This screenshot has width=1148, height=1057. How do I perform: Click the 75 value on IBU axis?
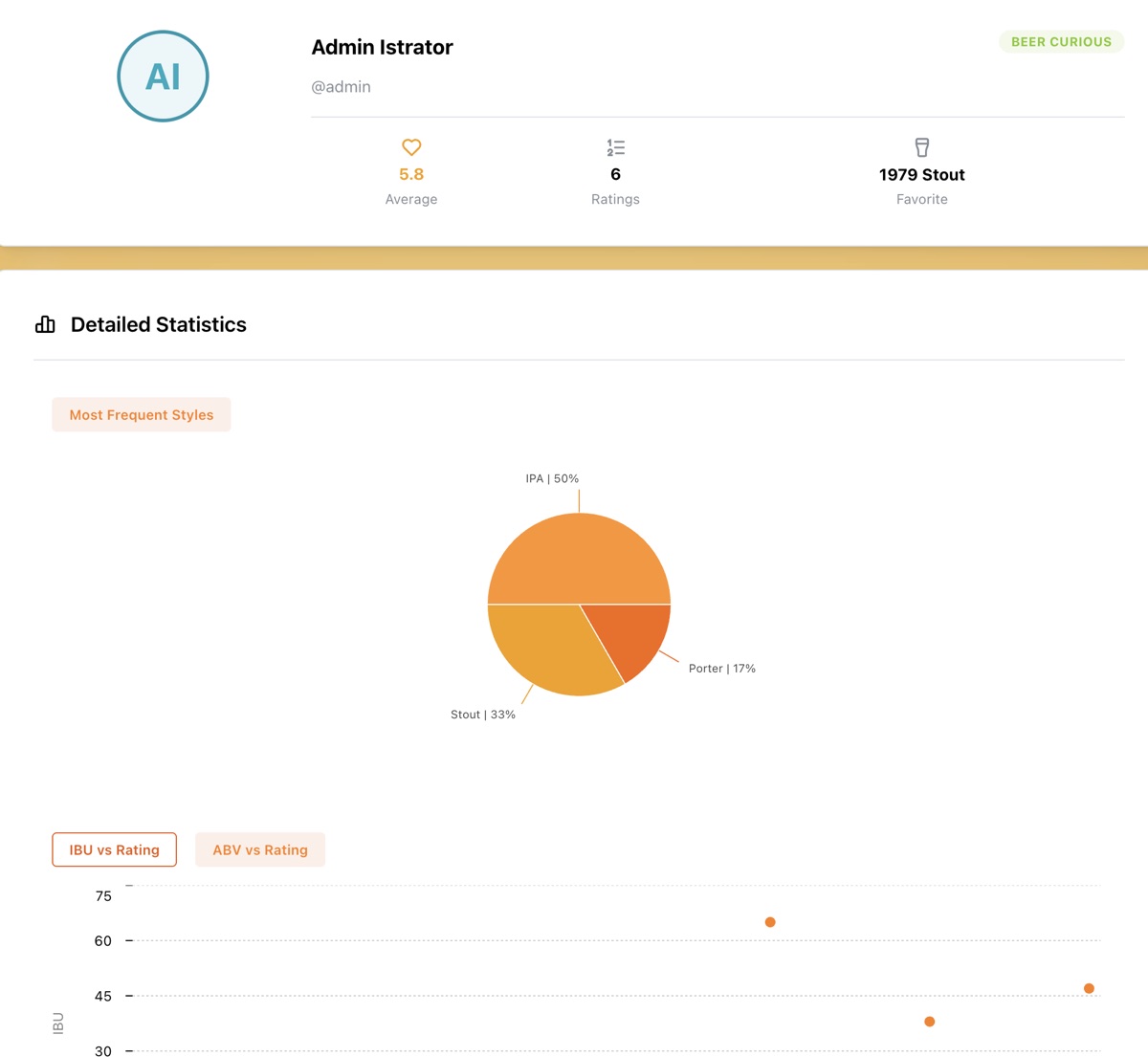(x=103, y=896)
